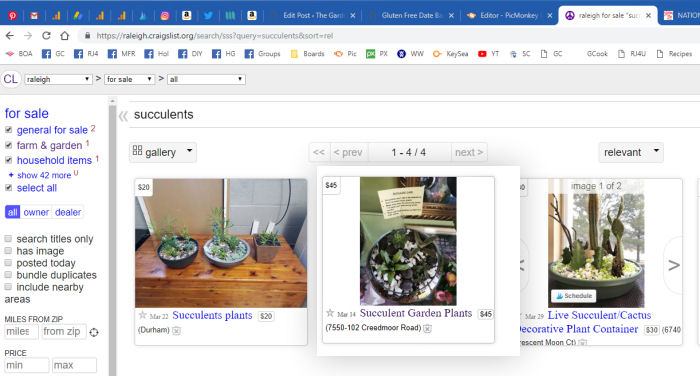This screenshot has height=376, width=700.
Task: Open the KeySea bookmark
Action: coord(450,54)
